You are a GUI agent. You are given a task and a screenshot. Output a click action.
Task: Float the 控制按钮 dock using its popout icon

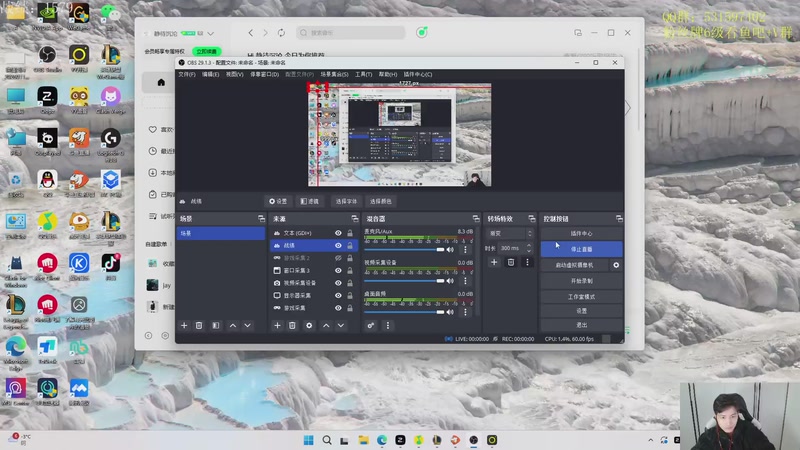619,218
